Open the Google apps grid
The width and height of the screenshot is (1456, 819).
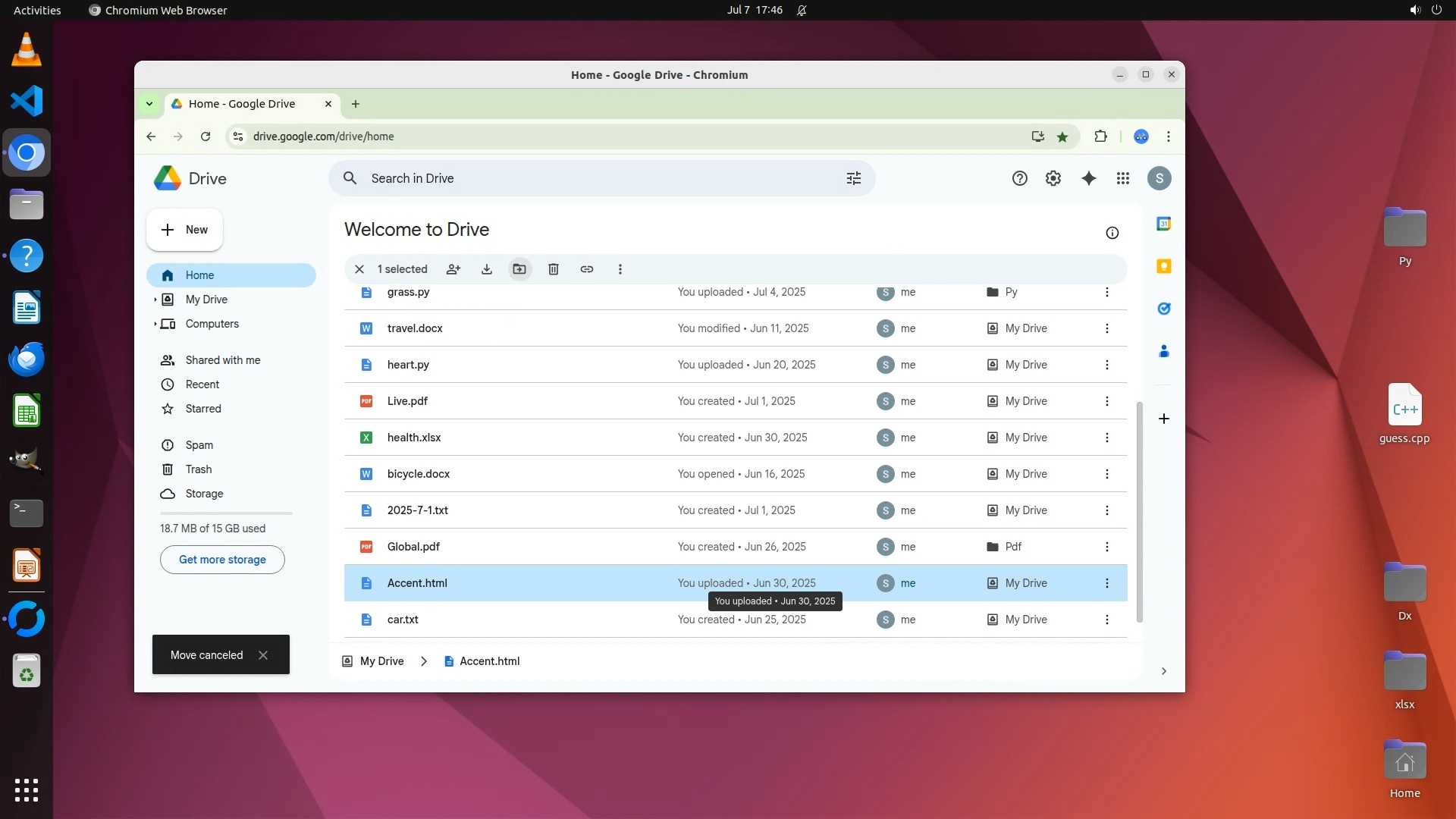(x=1123, y=178)
